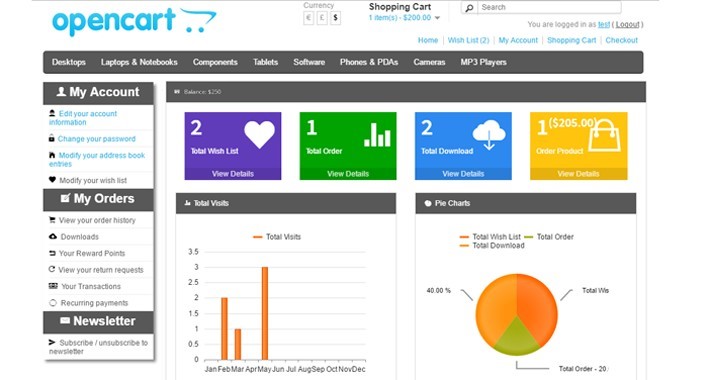710x380 pixels.
Task: Click the heart icon on Total Wish List card
Action: [x=259, y=134]
